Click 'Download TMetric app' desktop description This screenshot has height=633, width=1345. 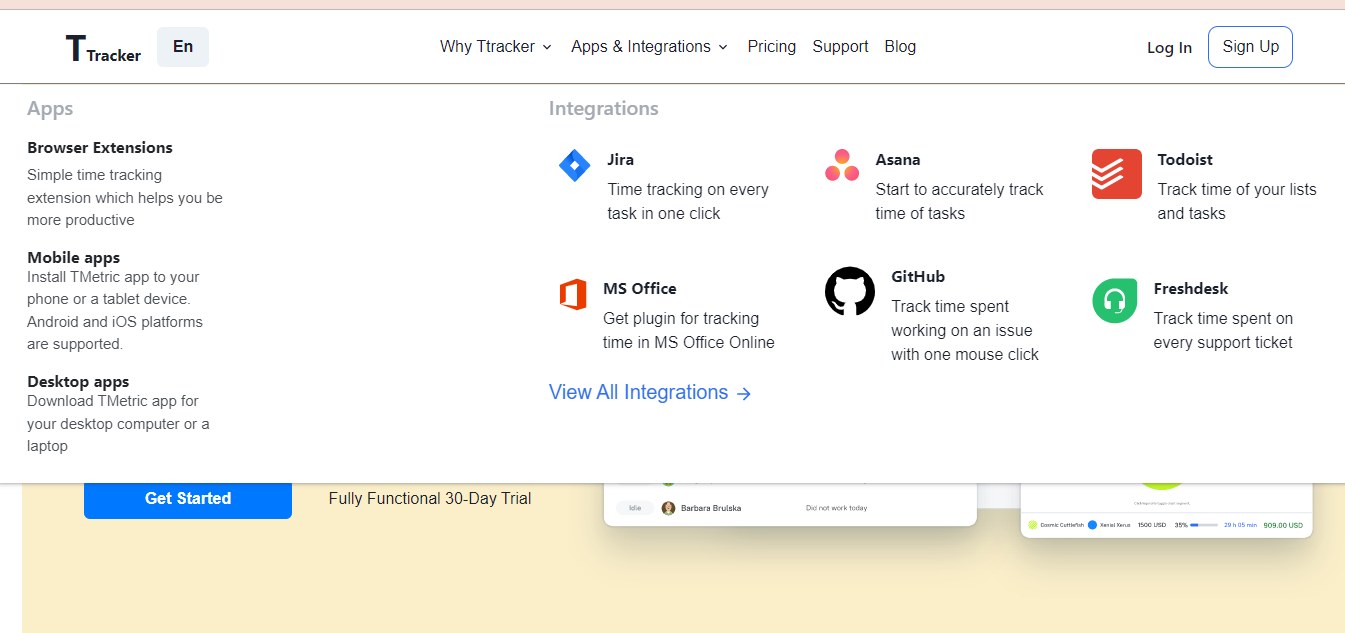[118, 424]
